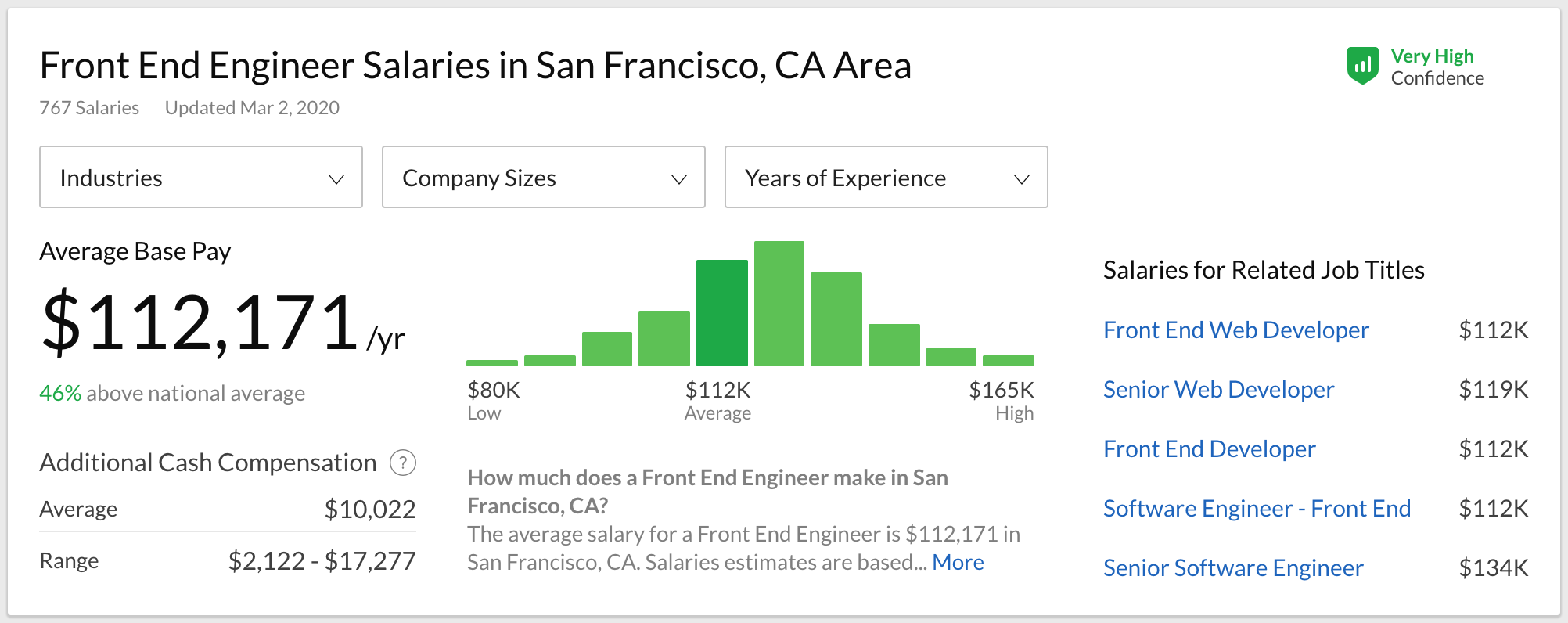Click the Industries dropdown chevron arrow

336,179
